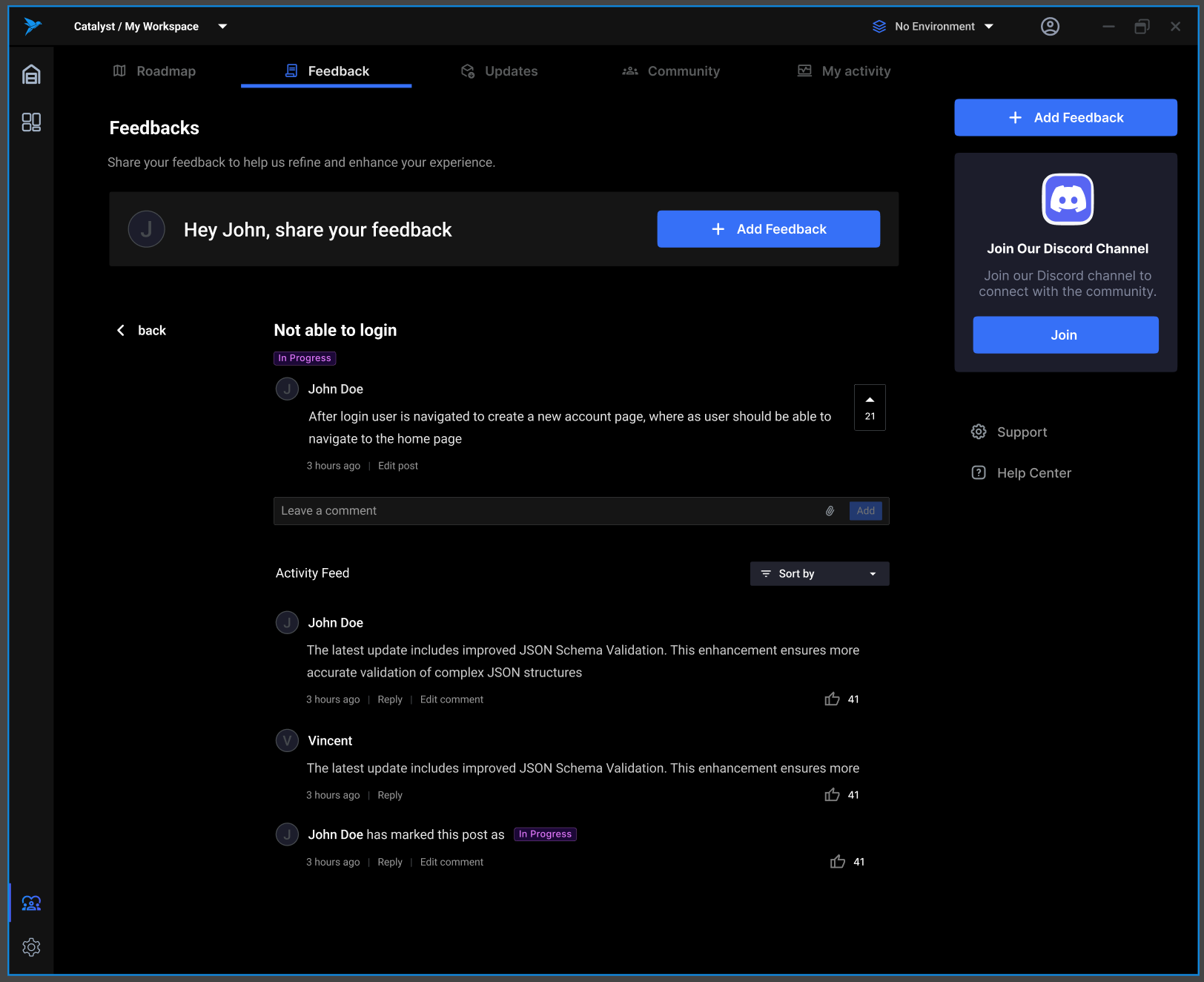Open the Sort by dropdown arrow
This screenshot has height=982, width=1204.
point(873,574)
